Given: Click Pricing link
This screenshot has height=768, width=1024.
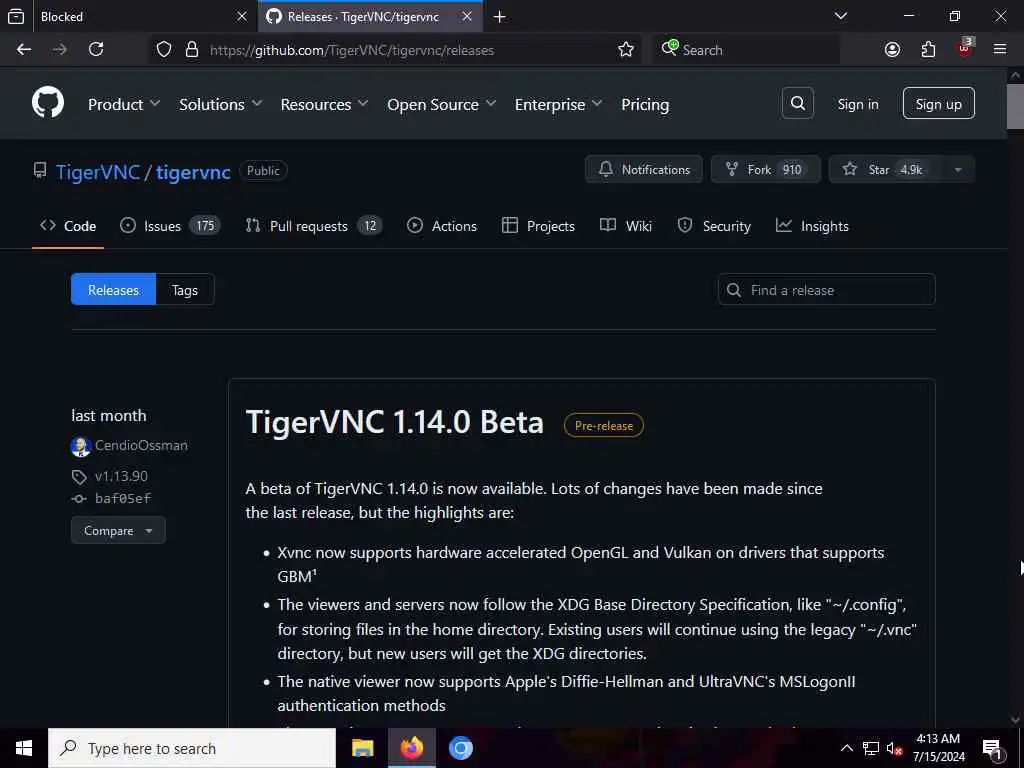Looking at the screenshot, I should pos(645,104).
